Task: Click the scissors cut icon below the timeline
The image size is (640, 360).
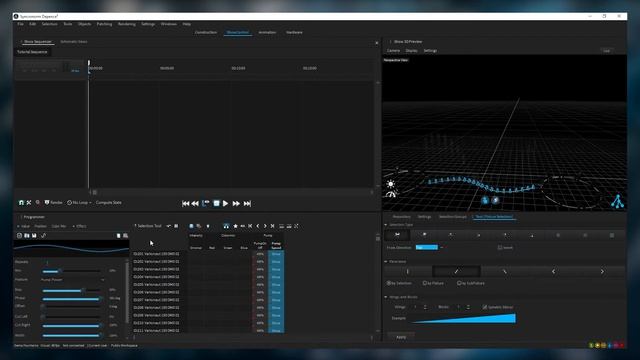Action: click(29, 202)
